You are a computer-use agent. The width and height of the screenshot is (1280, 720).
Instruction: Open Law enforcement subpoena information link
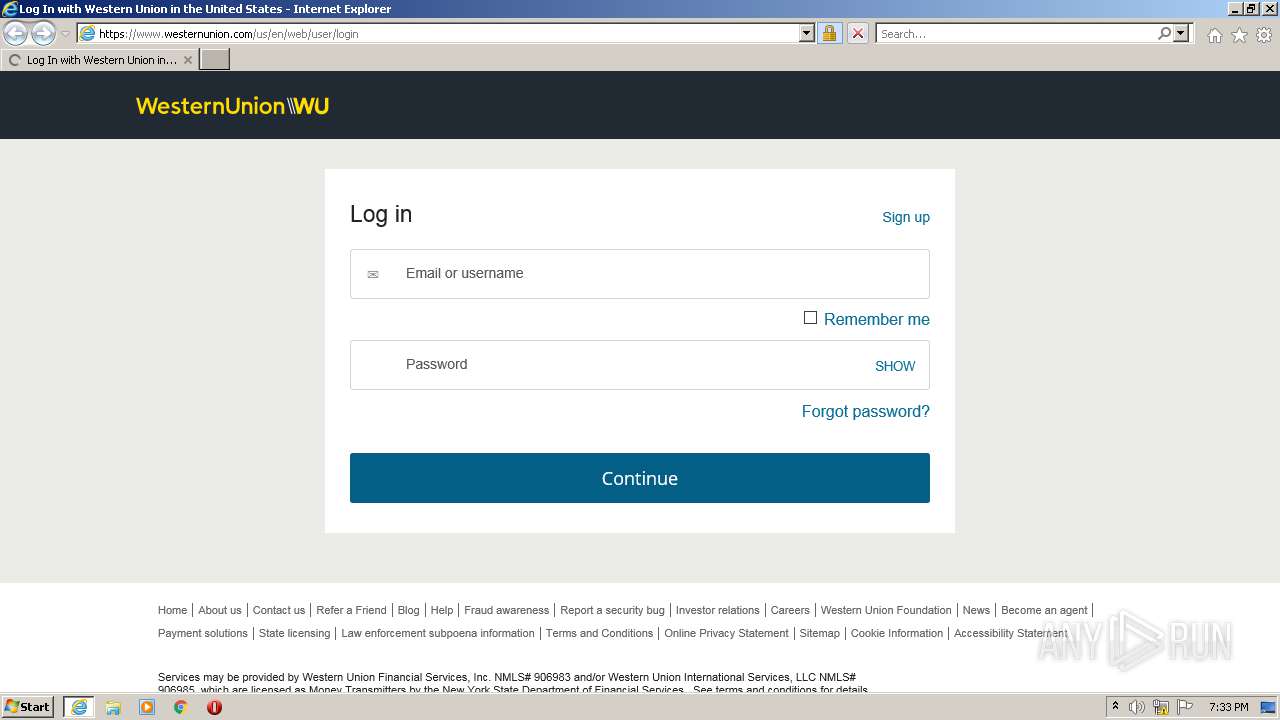pos(438,633)
